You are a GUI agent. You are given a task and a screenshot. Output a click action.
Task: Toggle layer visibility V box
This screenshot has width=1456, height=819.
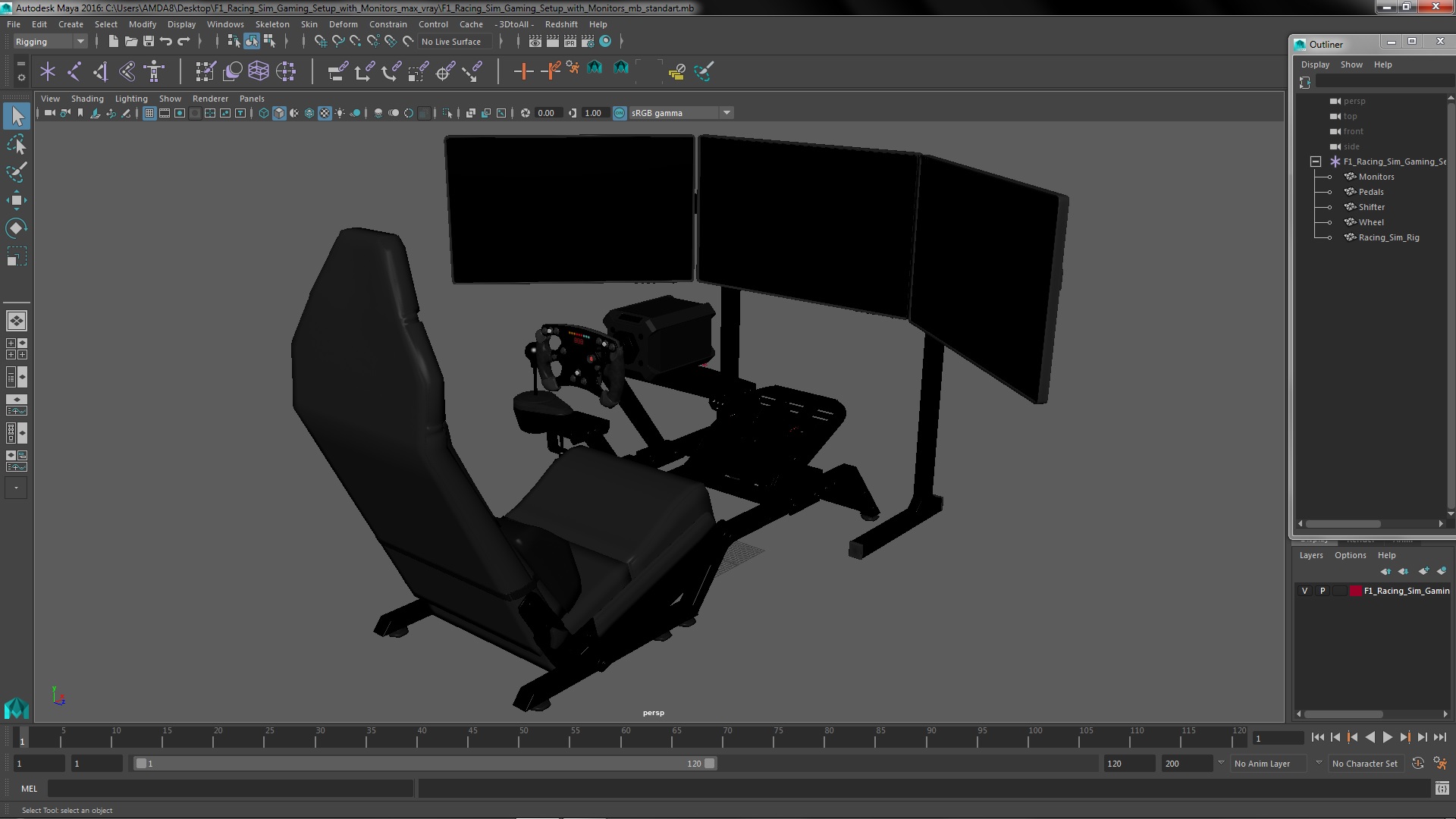(1304, 591)
